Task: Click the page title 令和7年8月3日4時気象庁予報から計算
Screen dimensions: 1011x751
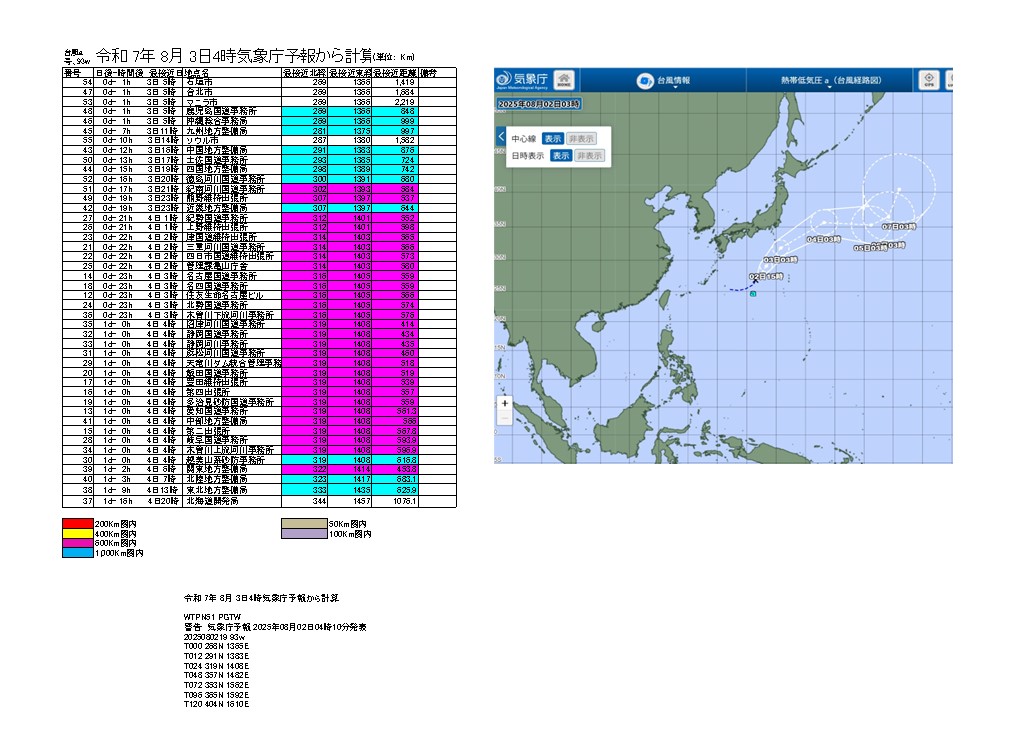Action: coord(233,56)
